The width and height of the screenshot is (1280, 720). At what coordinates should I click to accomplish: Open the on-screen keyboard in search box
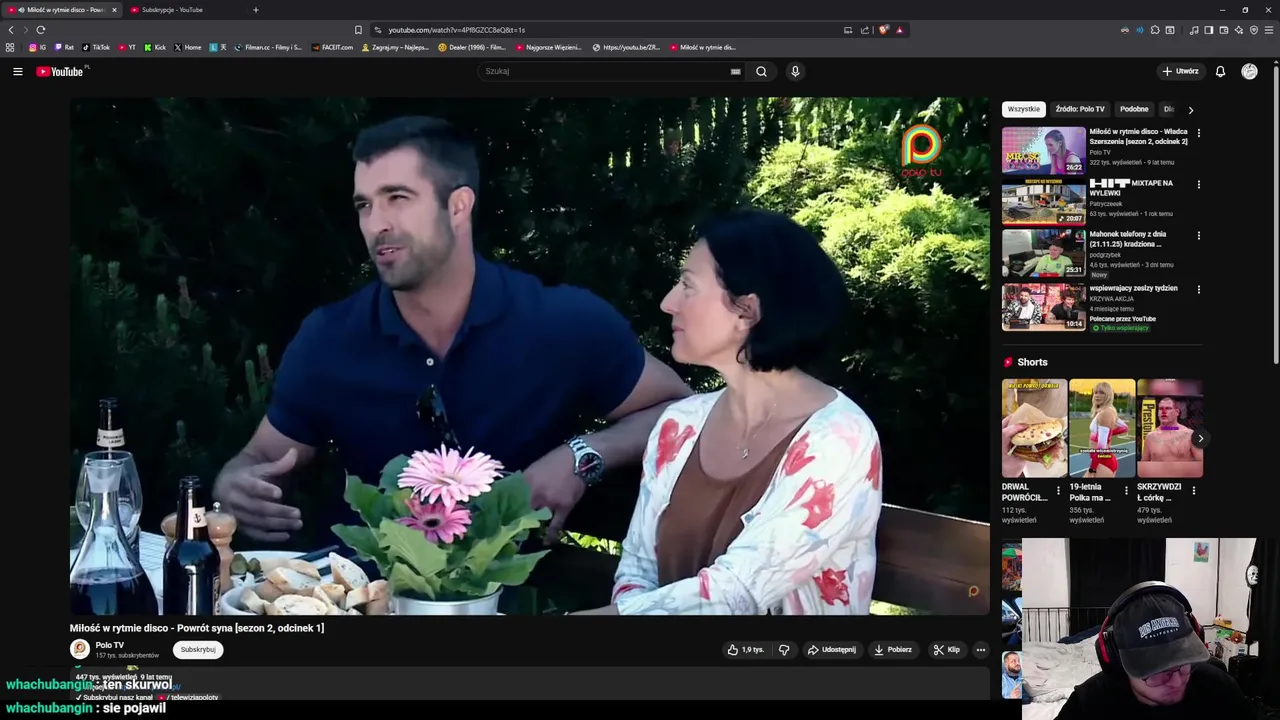click(x=735, y=71)
